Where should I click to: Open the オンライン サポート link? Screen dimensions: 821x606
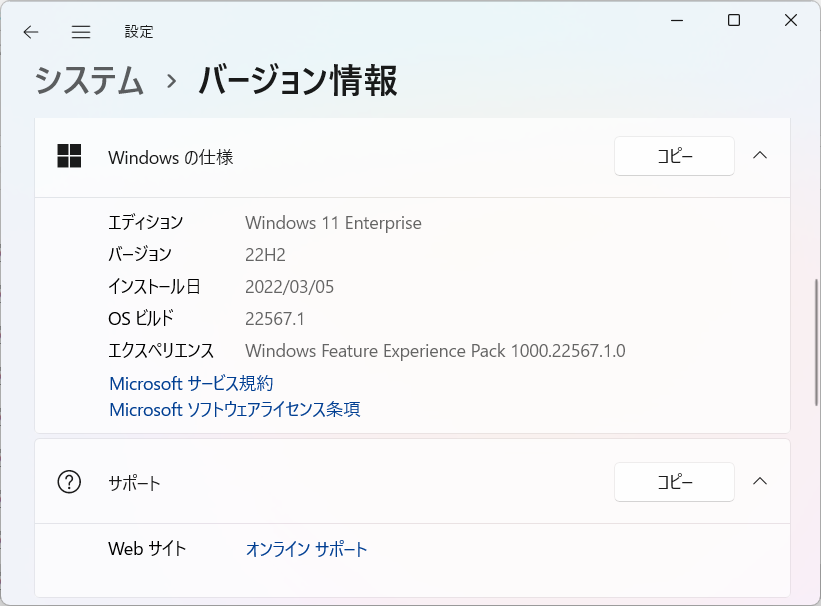tap(306, 549)
